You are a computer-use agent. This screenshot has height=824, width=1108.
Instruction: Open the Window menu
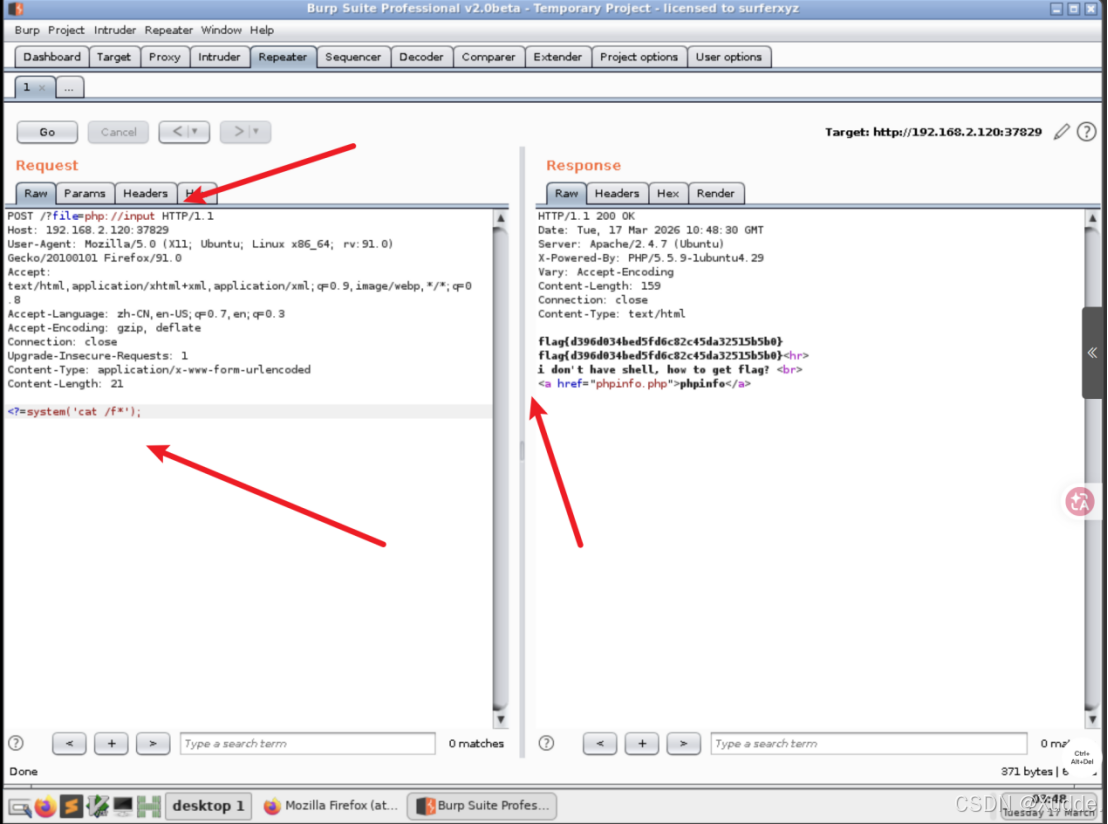pyautogui.click(x=220, y=30)
